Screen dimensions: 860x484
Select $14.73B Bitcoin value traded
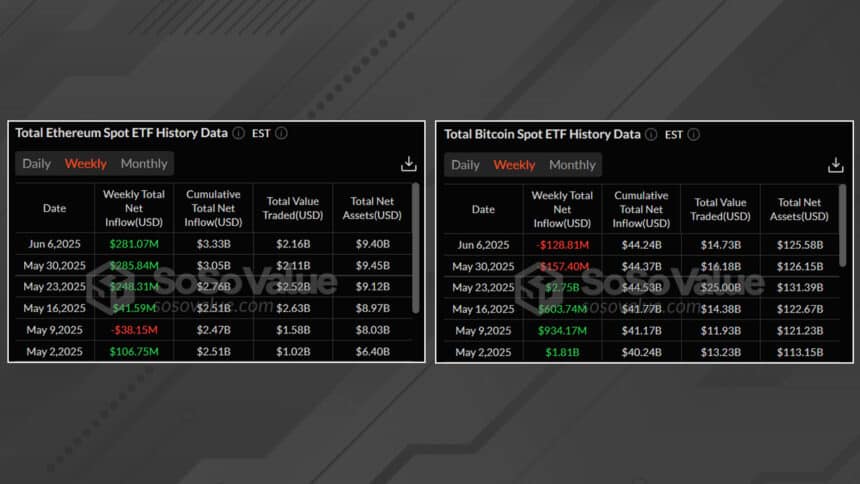coord(720,245)
